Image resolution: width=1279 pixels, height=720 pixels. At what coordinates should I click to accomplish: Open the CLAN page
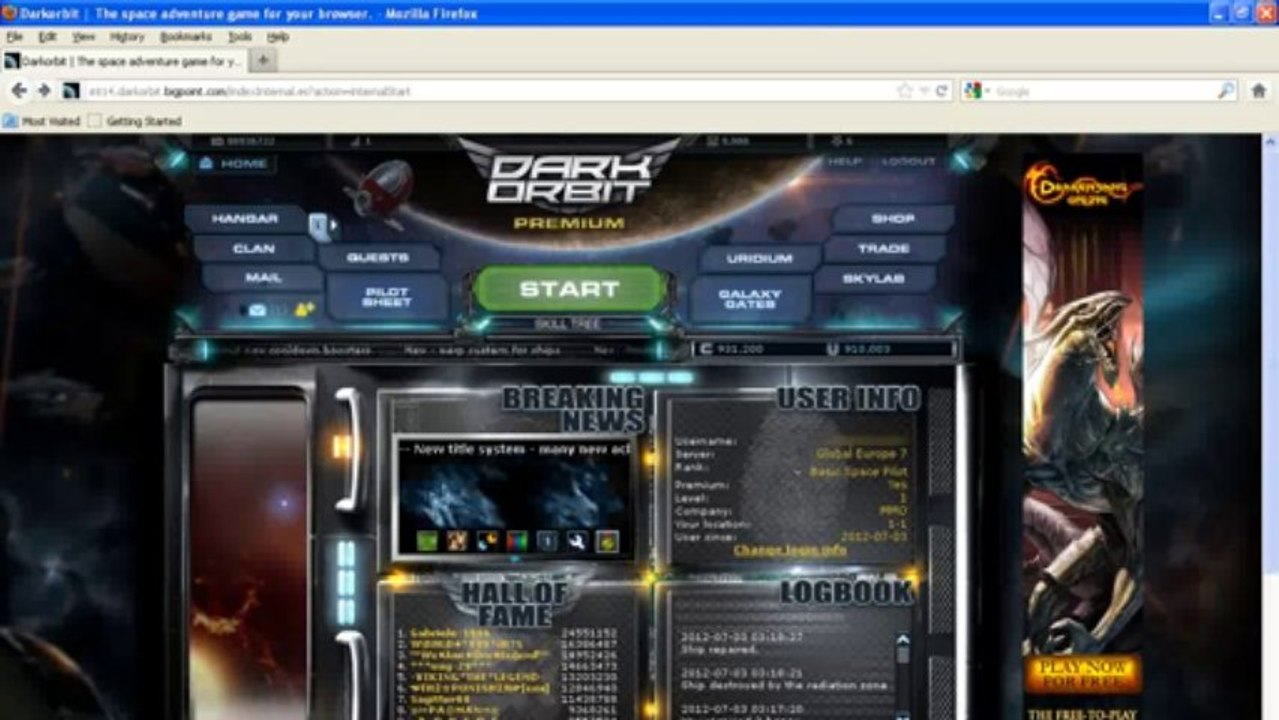253,248
